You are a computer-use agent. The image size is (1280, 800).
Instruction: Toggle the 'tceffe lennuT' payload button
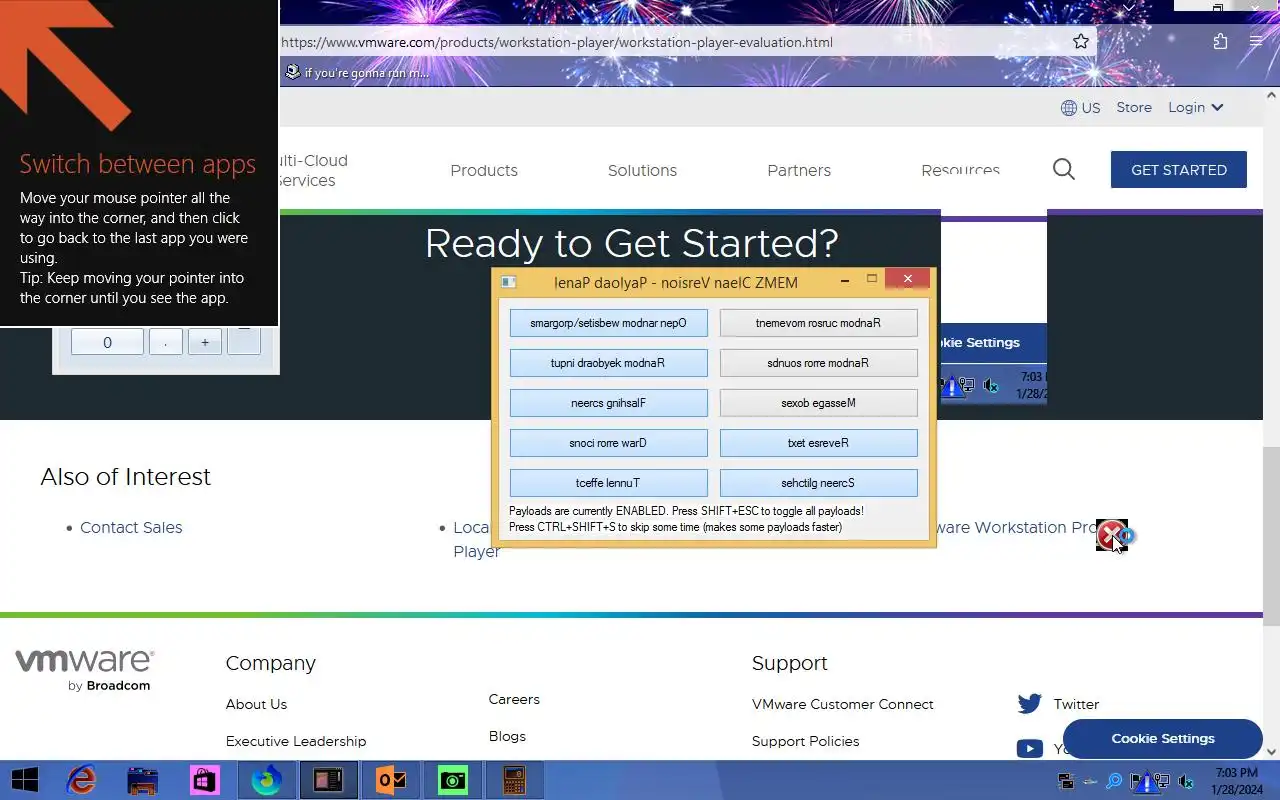(x=608, y=483)
